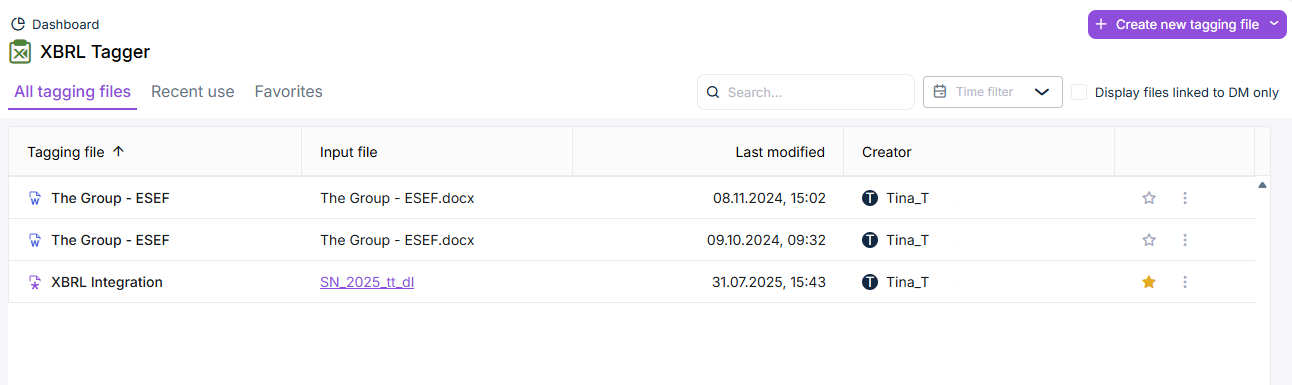The image size is (1292, 385).
Task: Click the XBRL Tagger green logo icon
Action: tap(20, 52)
